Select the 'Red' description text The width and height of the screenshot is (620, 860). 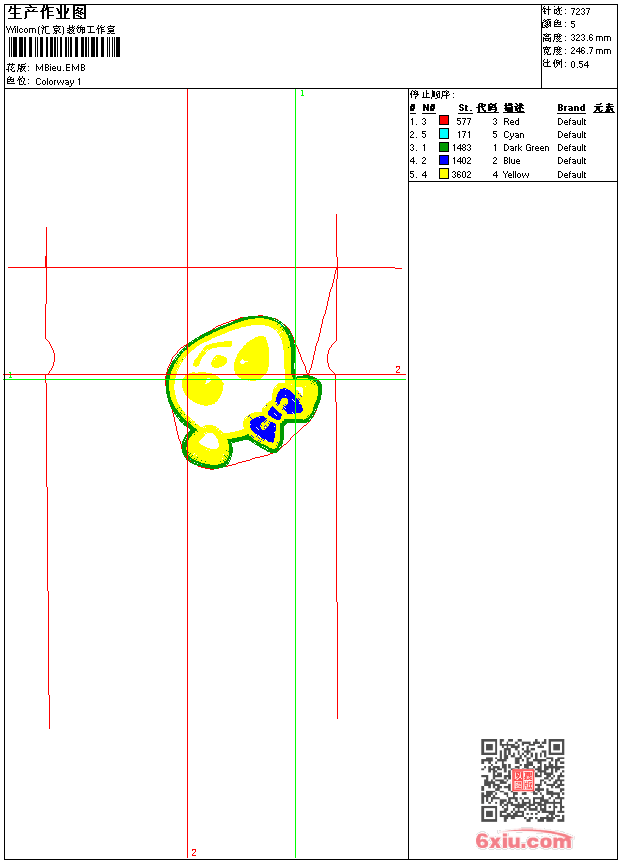coord(511,122)
